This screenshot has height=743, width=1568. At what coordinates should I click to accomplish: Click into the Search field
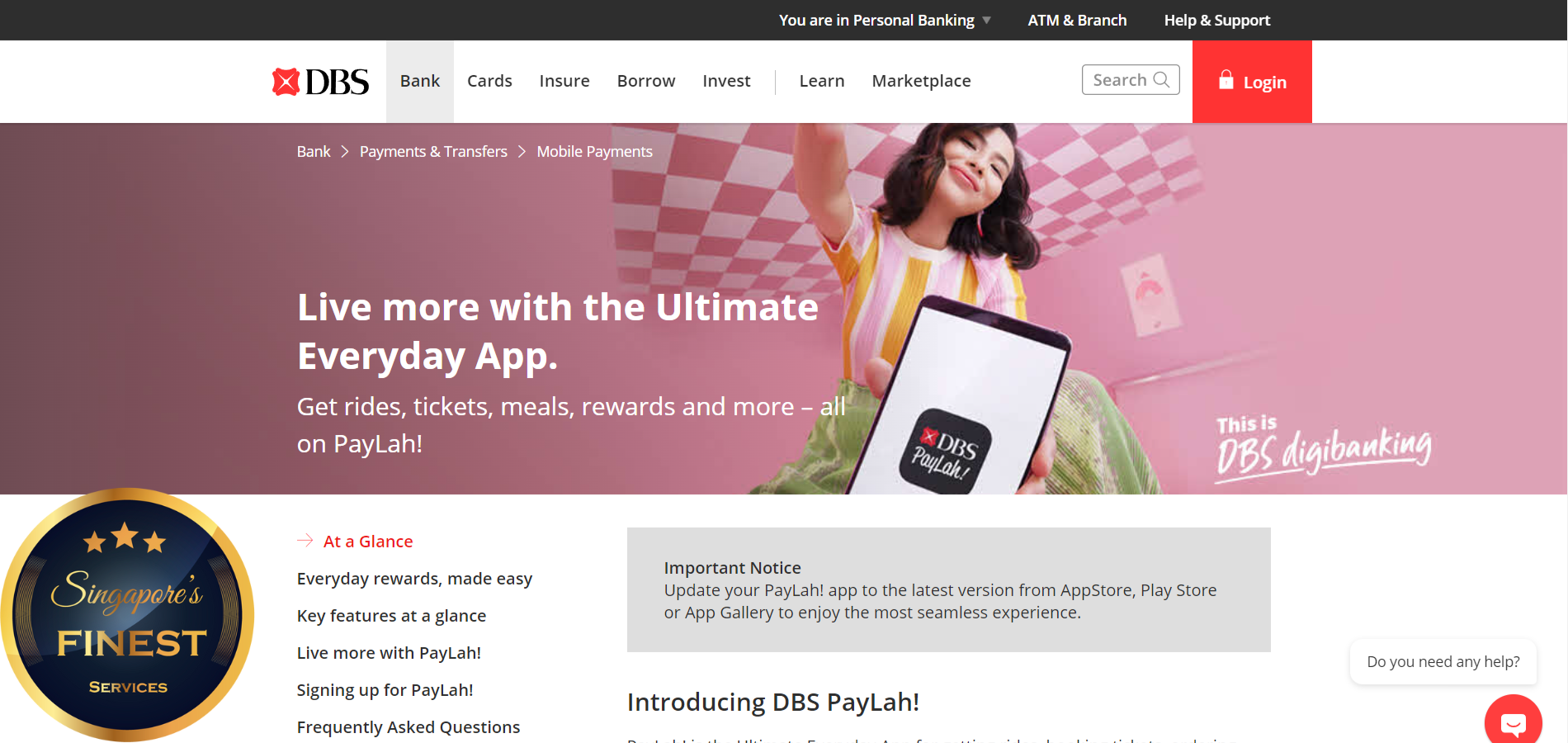(x=1119, y=80)
